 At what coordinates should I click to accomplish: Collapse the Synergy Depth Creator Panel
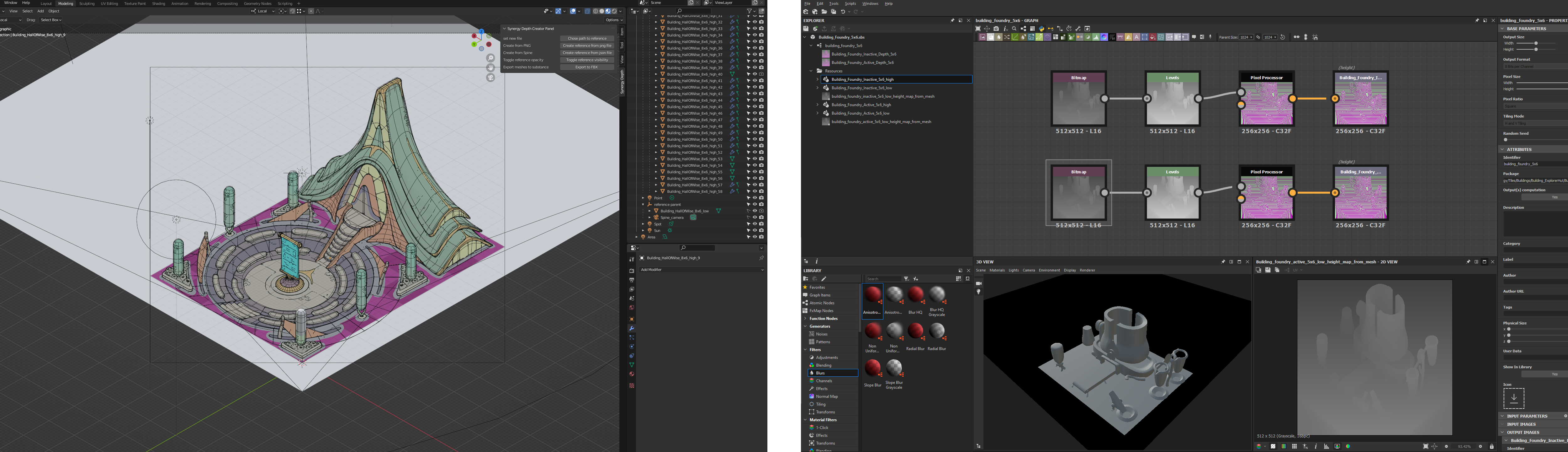(x=505, y=29)
